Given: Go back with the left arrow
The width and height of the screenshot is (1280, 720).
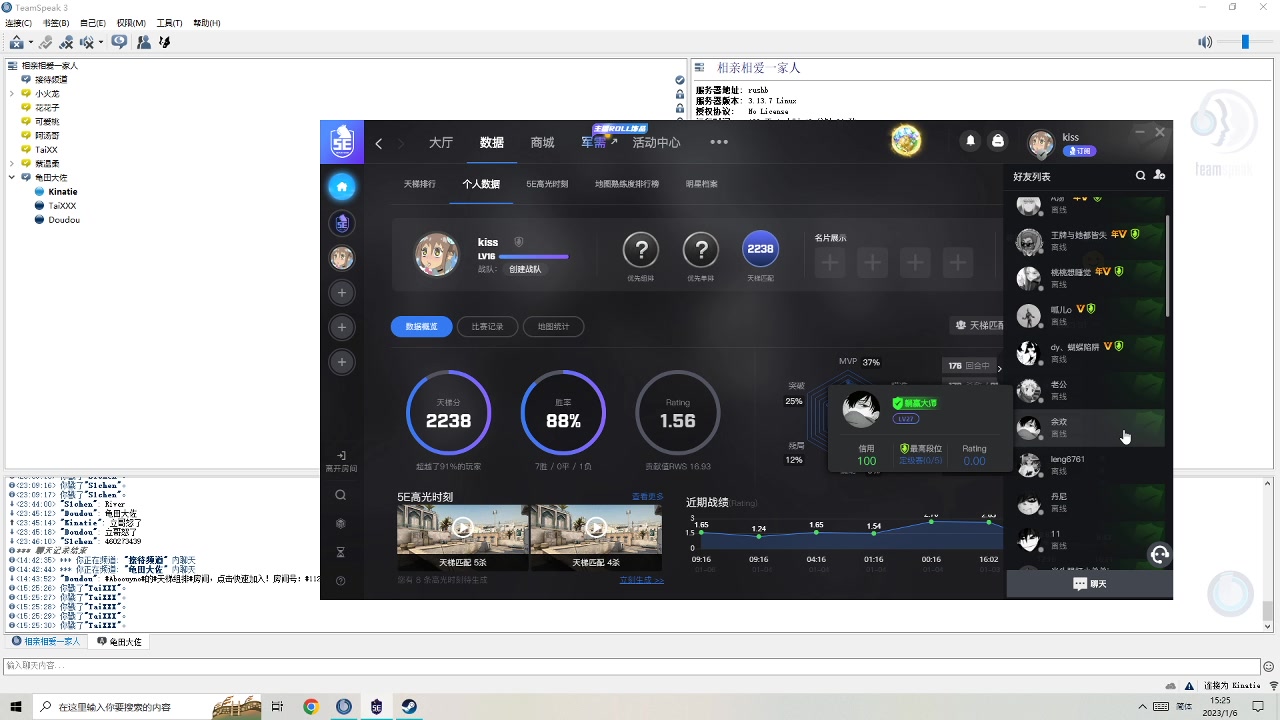Looking at the screenshot, I should click(379, 143).
